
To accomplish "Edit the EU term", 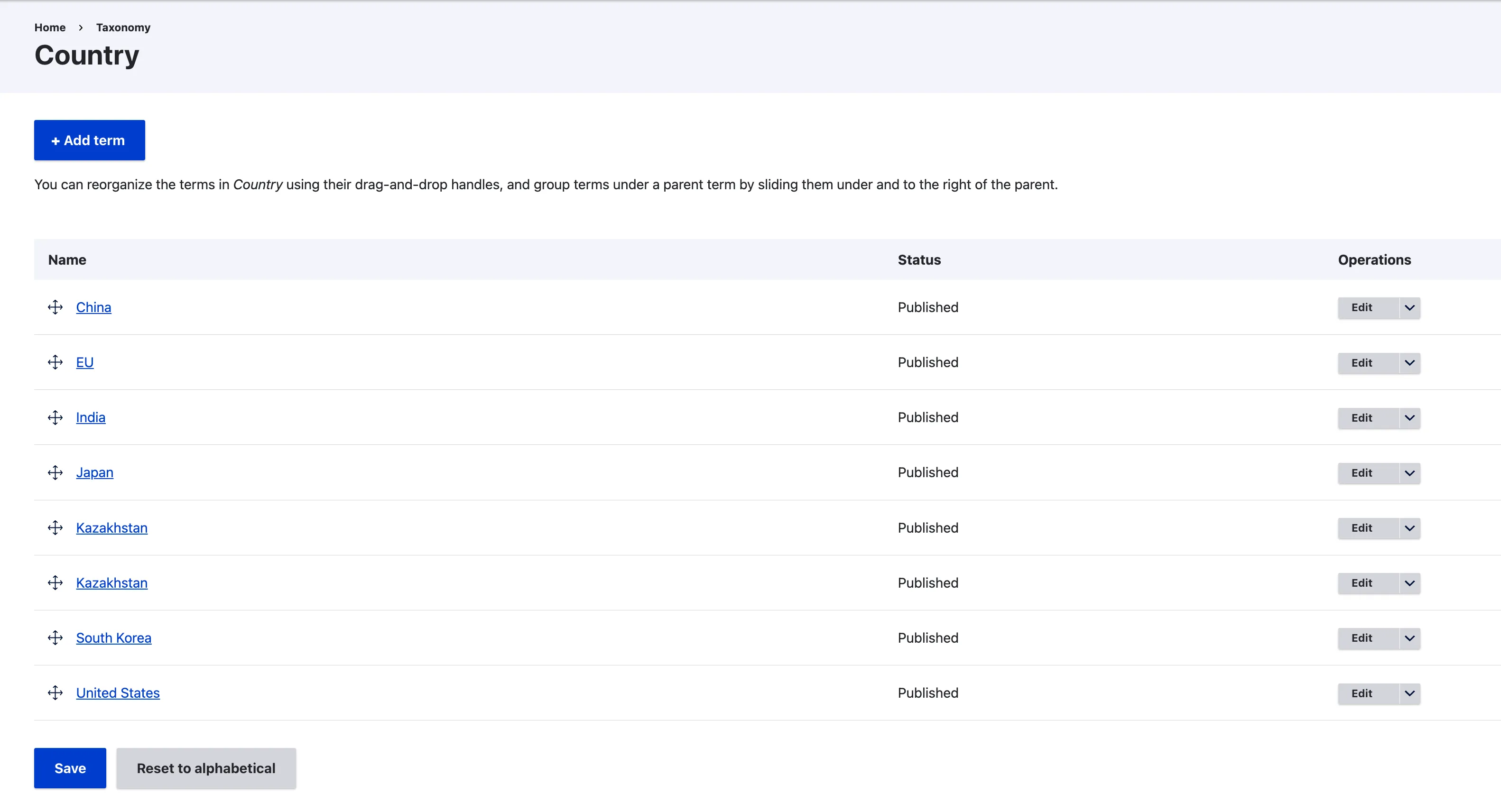I will coord(1361,363).
